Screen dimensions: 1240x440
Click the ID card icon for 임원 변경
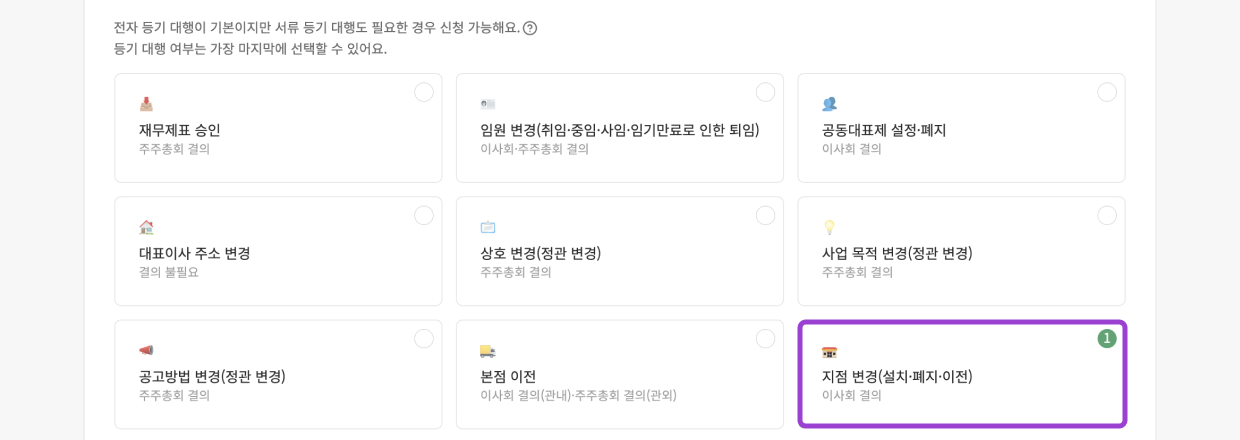click(488, 104)
